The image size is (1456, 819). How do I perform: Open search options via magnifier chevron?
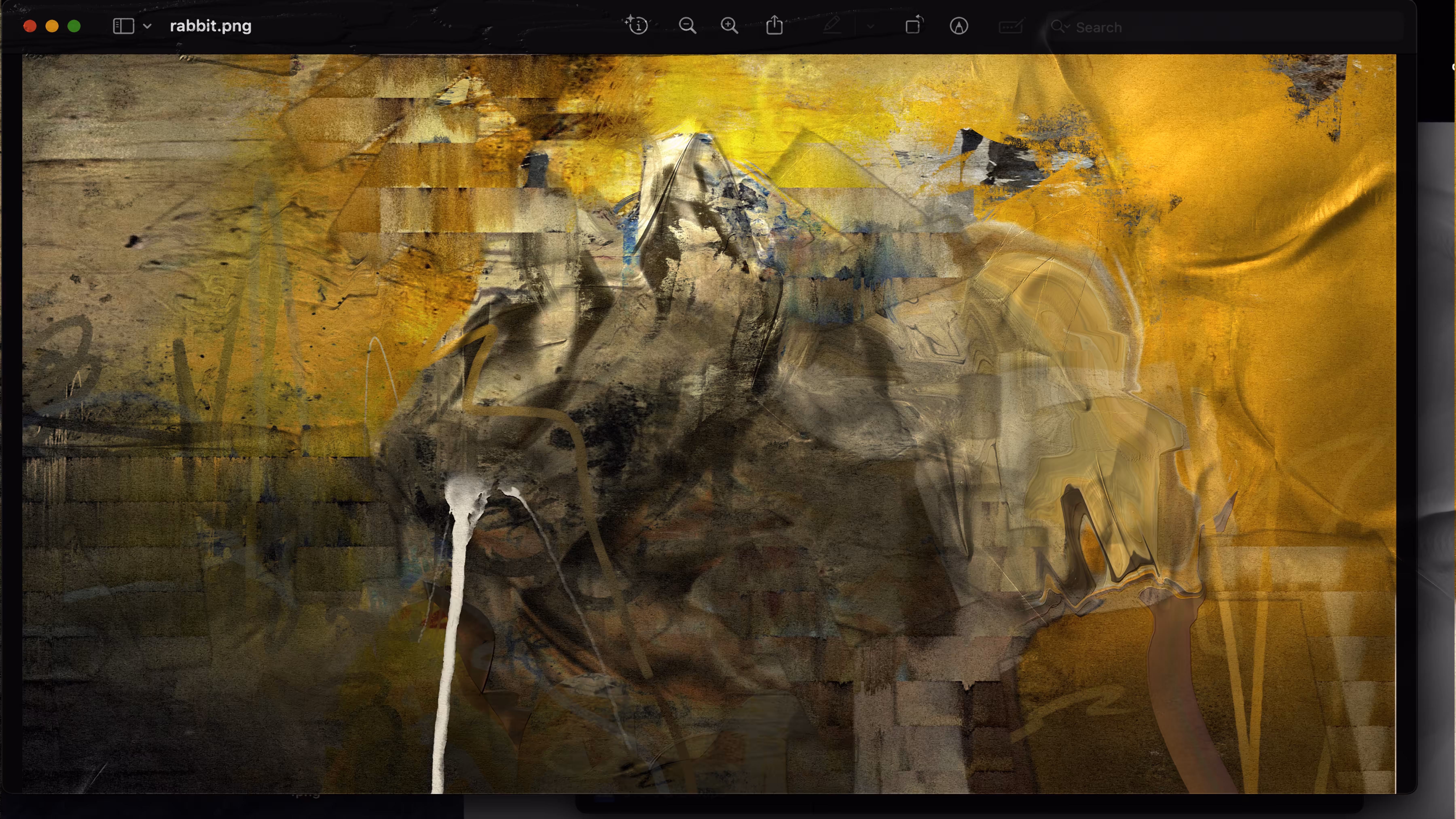pos(1060,26)
